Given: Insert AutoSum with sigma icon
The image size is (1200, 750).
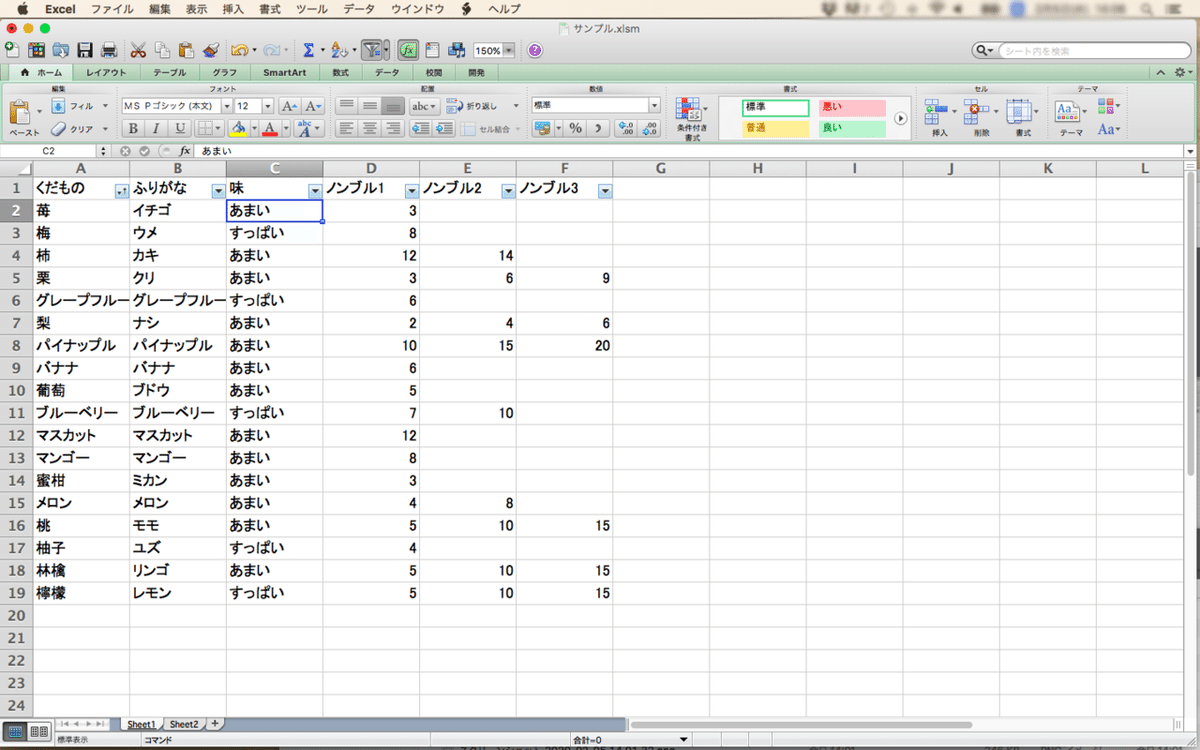Looking at the screenshot, I should 309,49.
